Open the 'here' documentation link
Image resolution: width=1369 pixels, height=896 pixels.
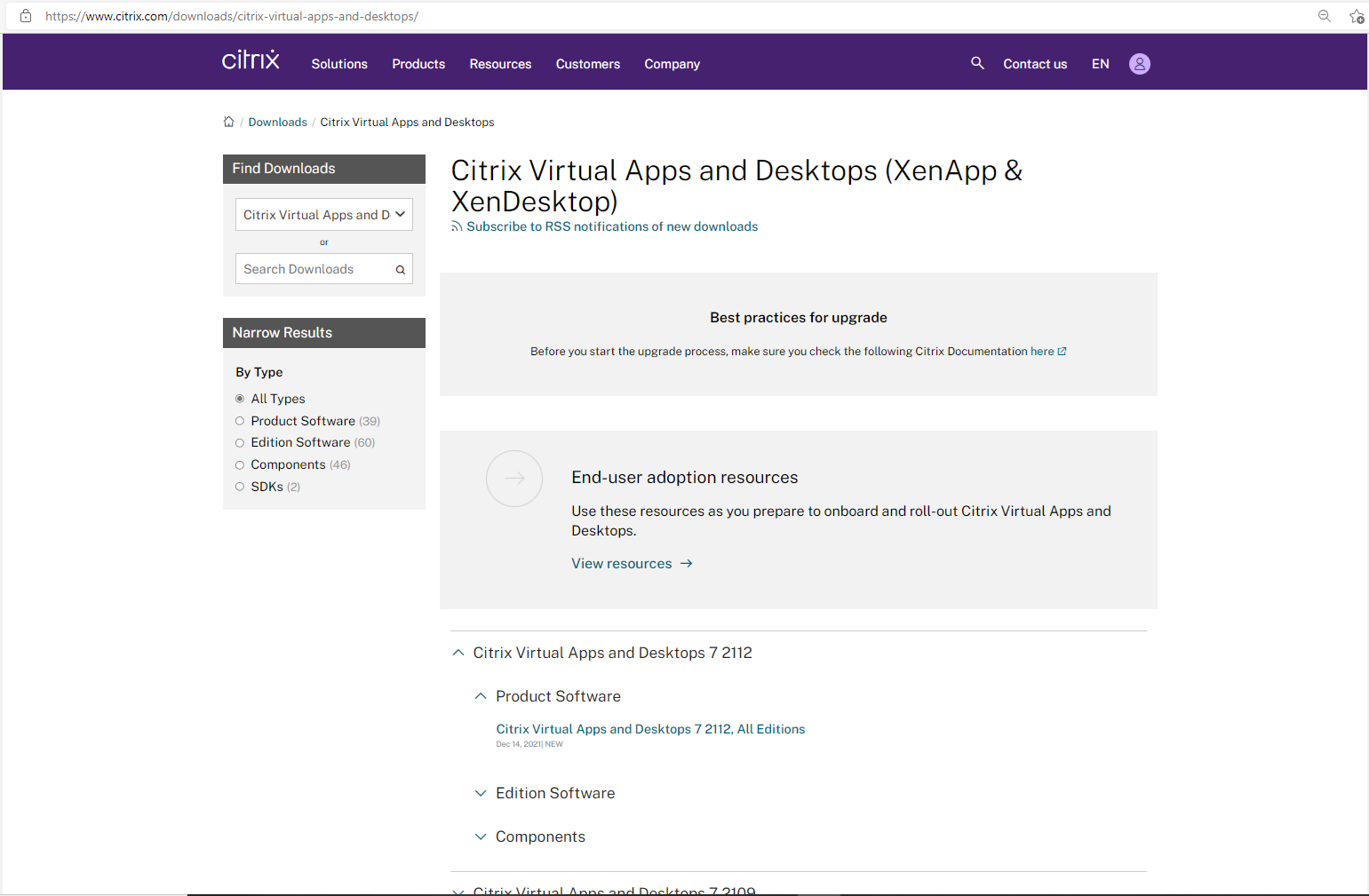(x=1042, y=352)
